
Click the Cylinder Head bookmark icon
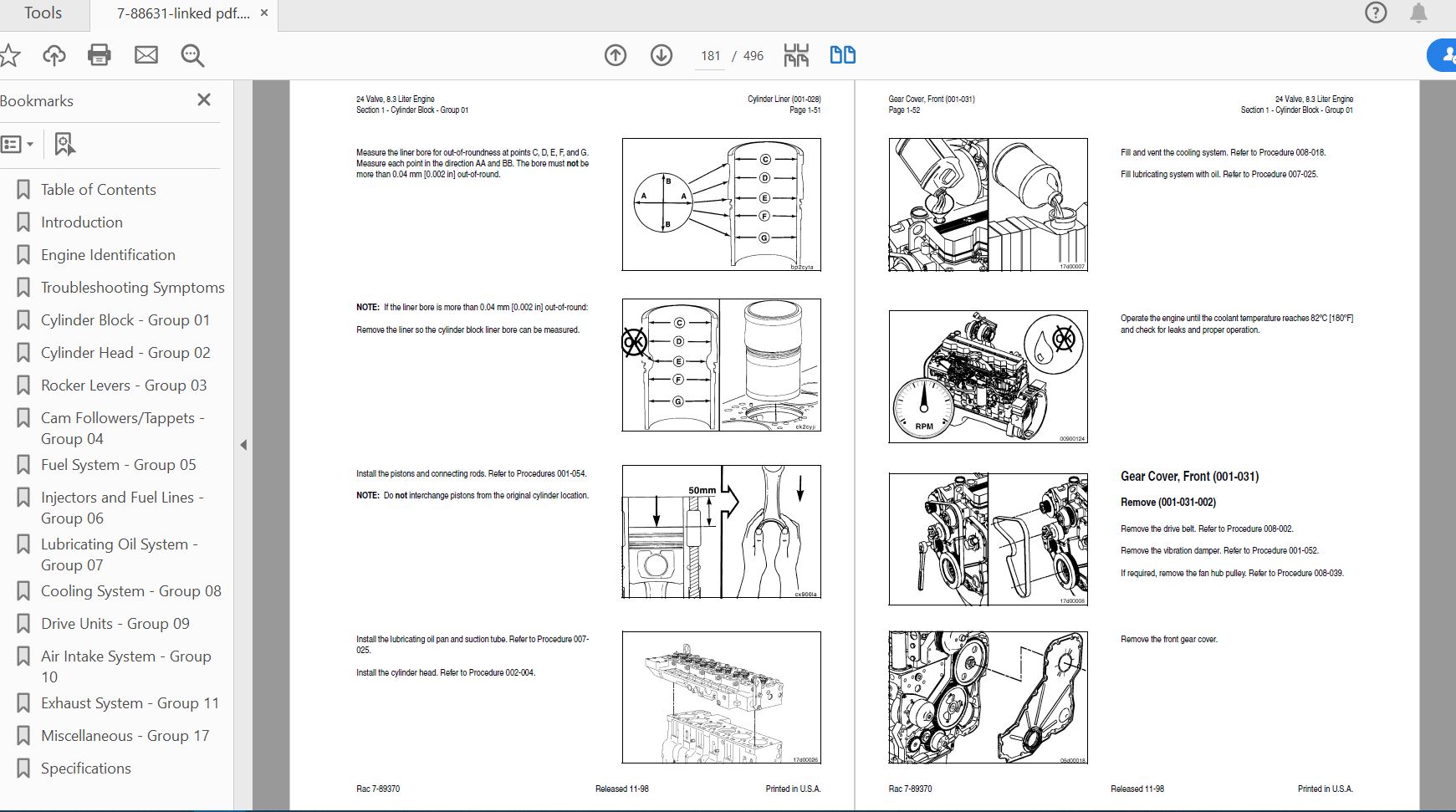point(23,353)
